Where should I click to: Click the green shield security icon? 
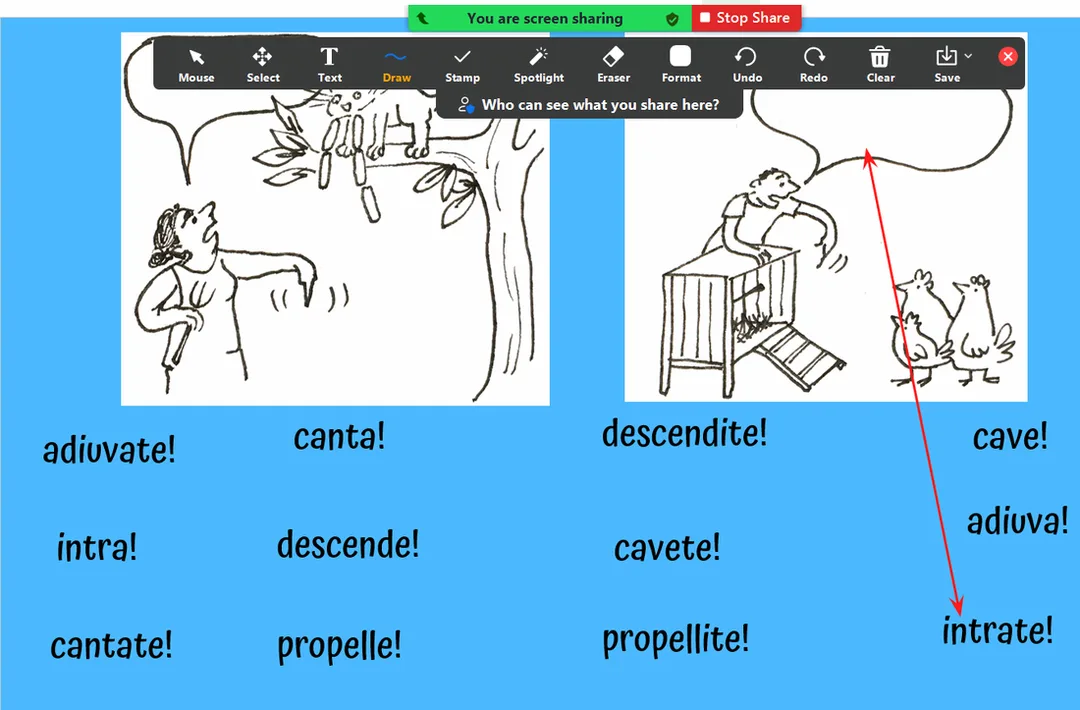(672, 18)
